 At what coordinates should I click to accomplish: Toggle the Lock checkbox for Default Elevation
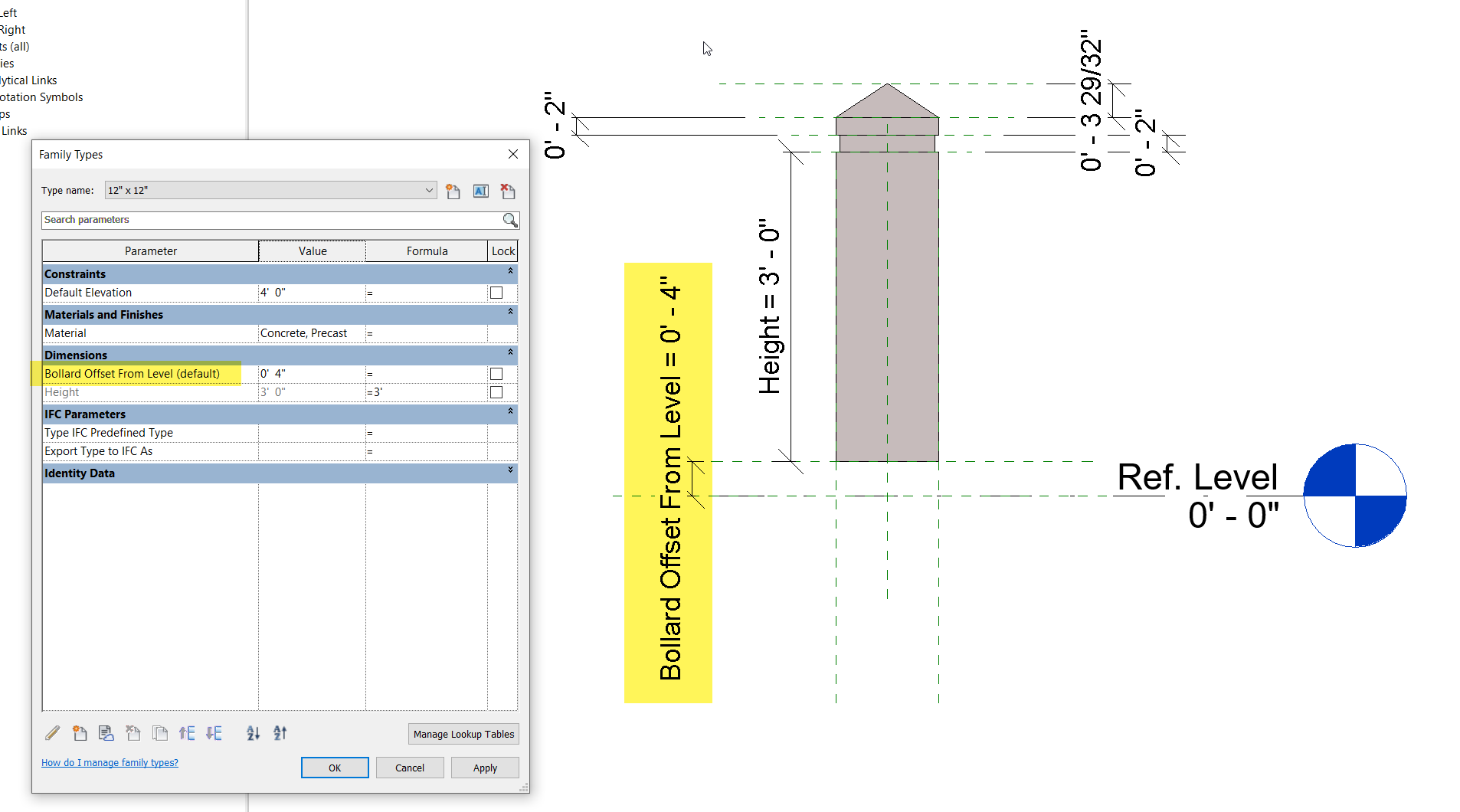click(496, 292)
